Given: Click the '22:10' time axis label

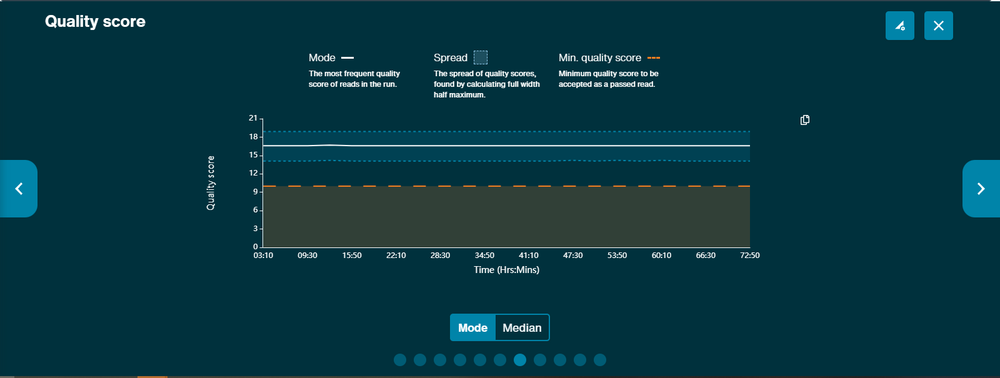Looking at the screenshot, I should 395,255.
